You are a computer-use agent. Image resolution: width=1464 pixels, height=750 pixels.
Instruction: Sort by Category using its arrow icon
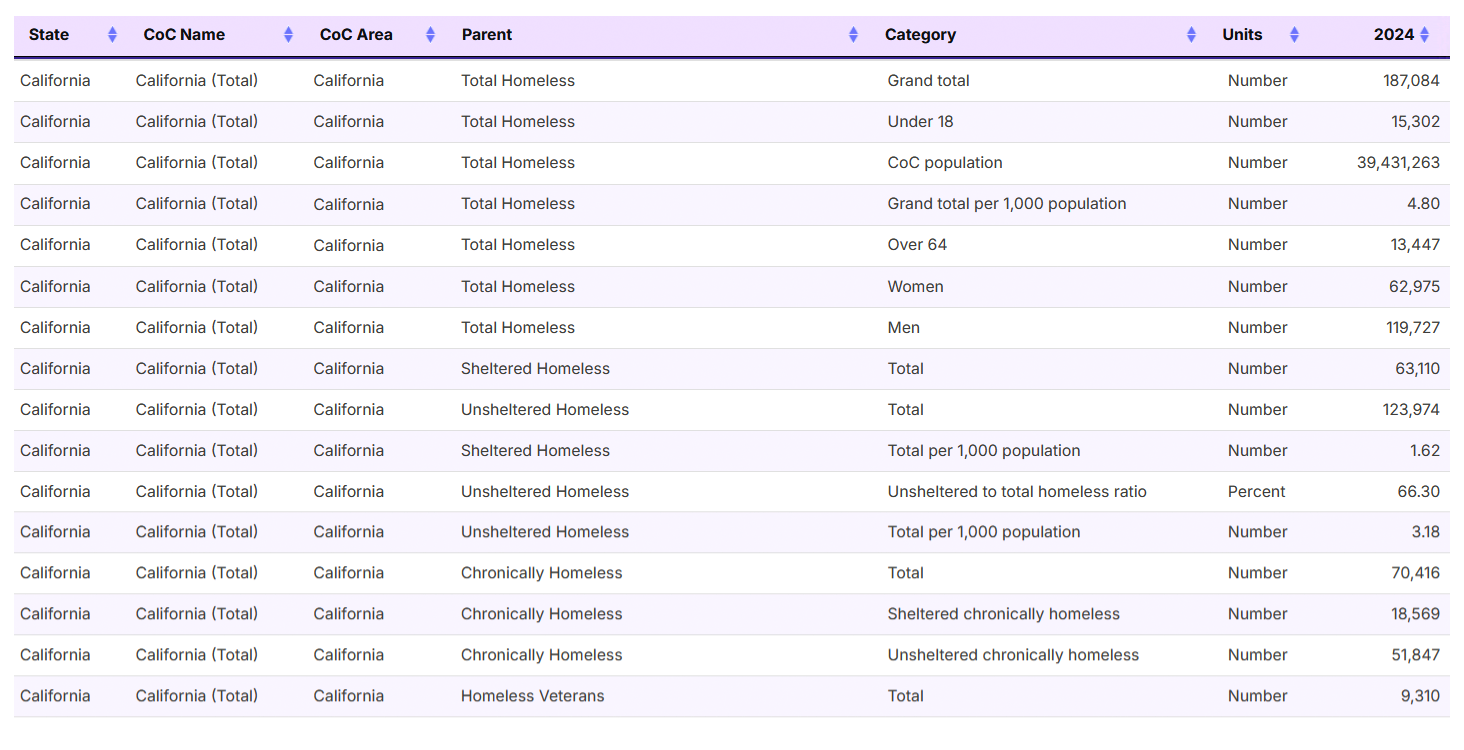[1191, 35]
